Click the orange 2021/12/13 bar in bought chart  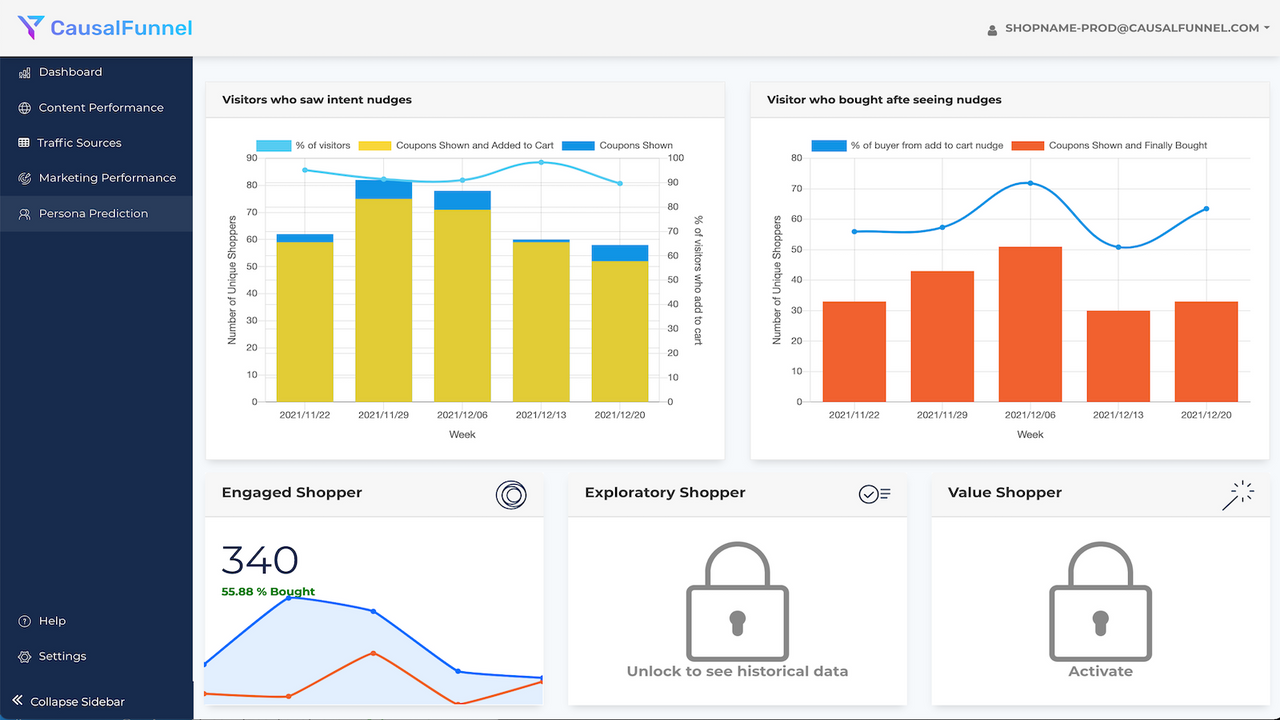pyautogui.click(x=1117, y=356)
